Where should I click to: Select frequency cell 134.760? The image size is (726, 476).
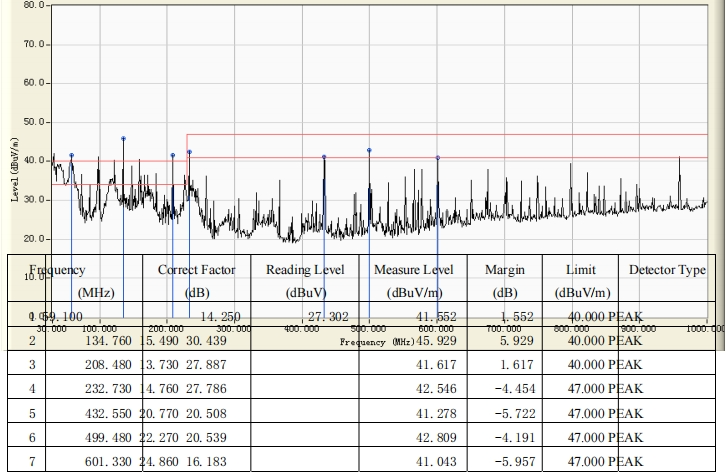click(x=108, y=341)
